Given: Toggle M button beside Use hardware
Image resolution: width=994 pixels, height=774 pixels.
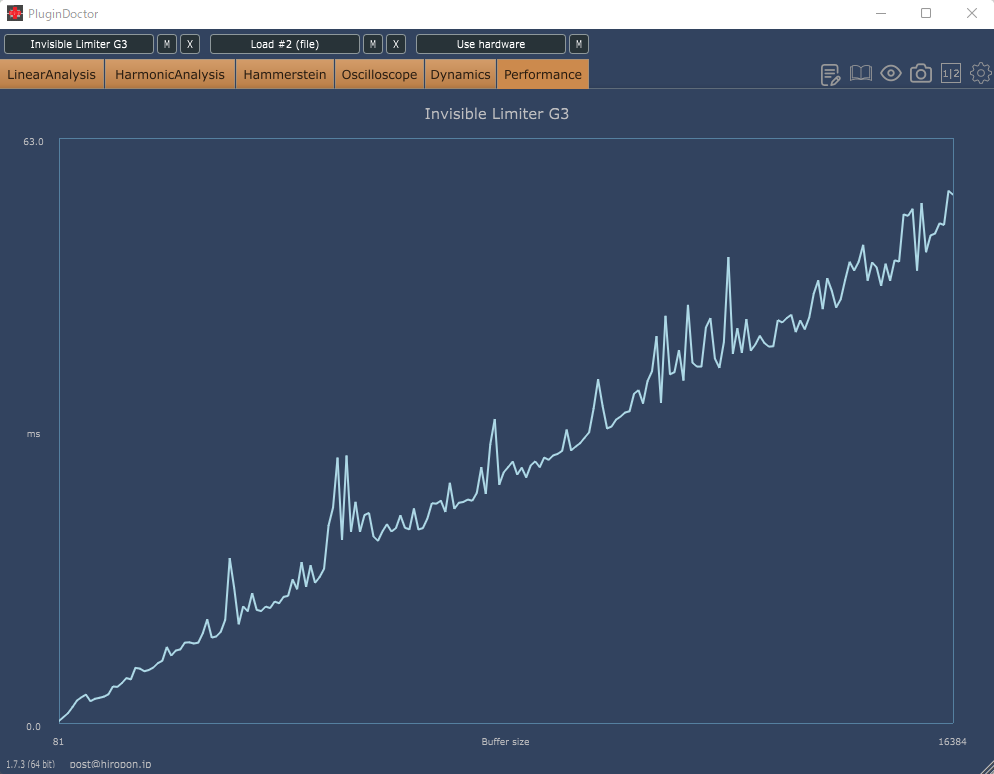Looking at the screenshot, I should [x=579, y=44].
